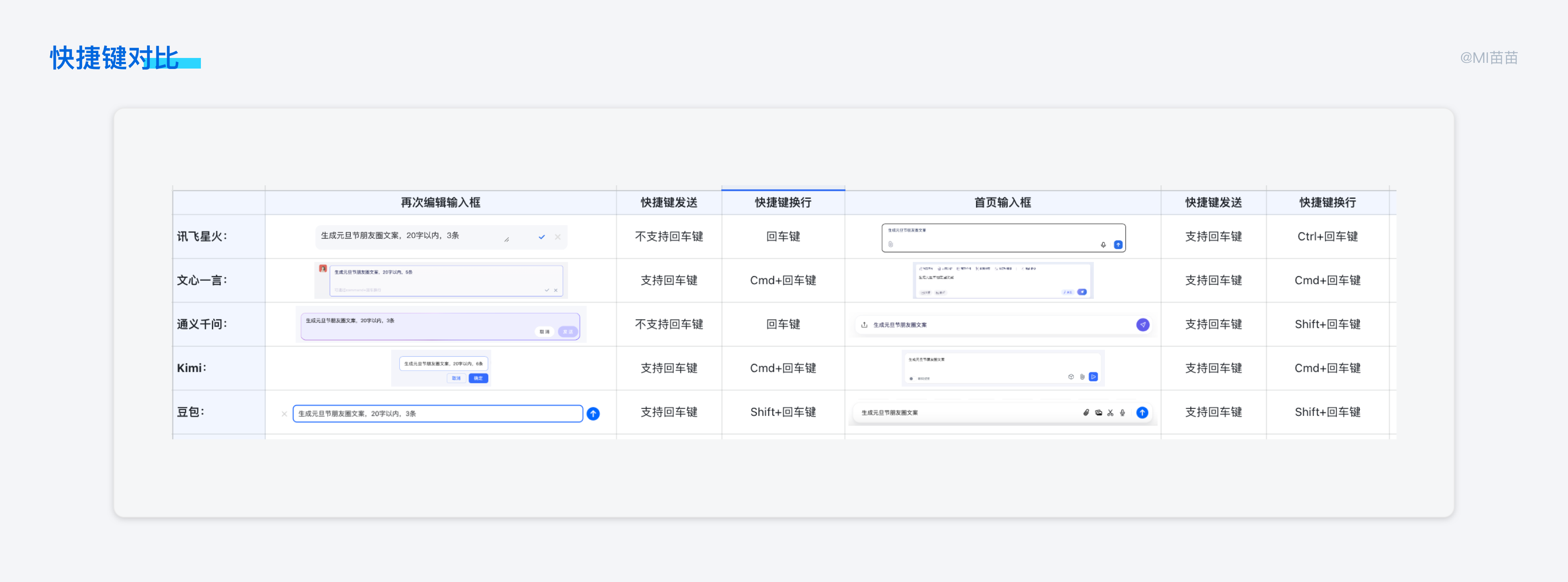Select the 豆包 row label
1568x582 pixels.
coord(191,412)
